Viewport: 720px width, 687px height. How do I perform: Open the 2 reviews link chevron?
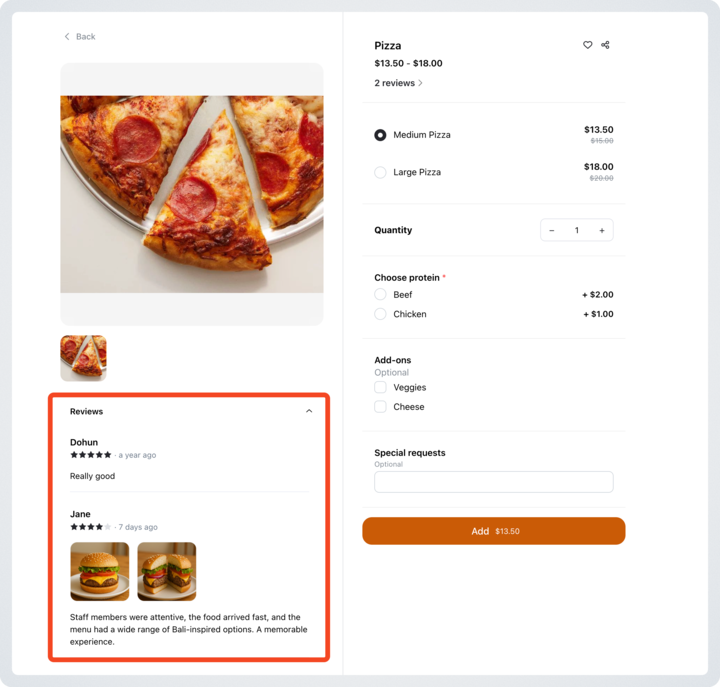(x=420, y=83)
